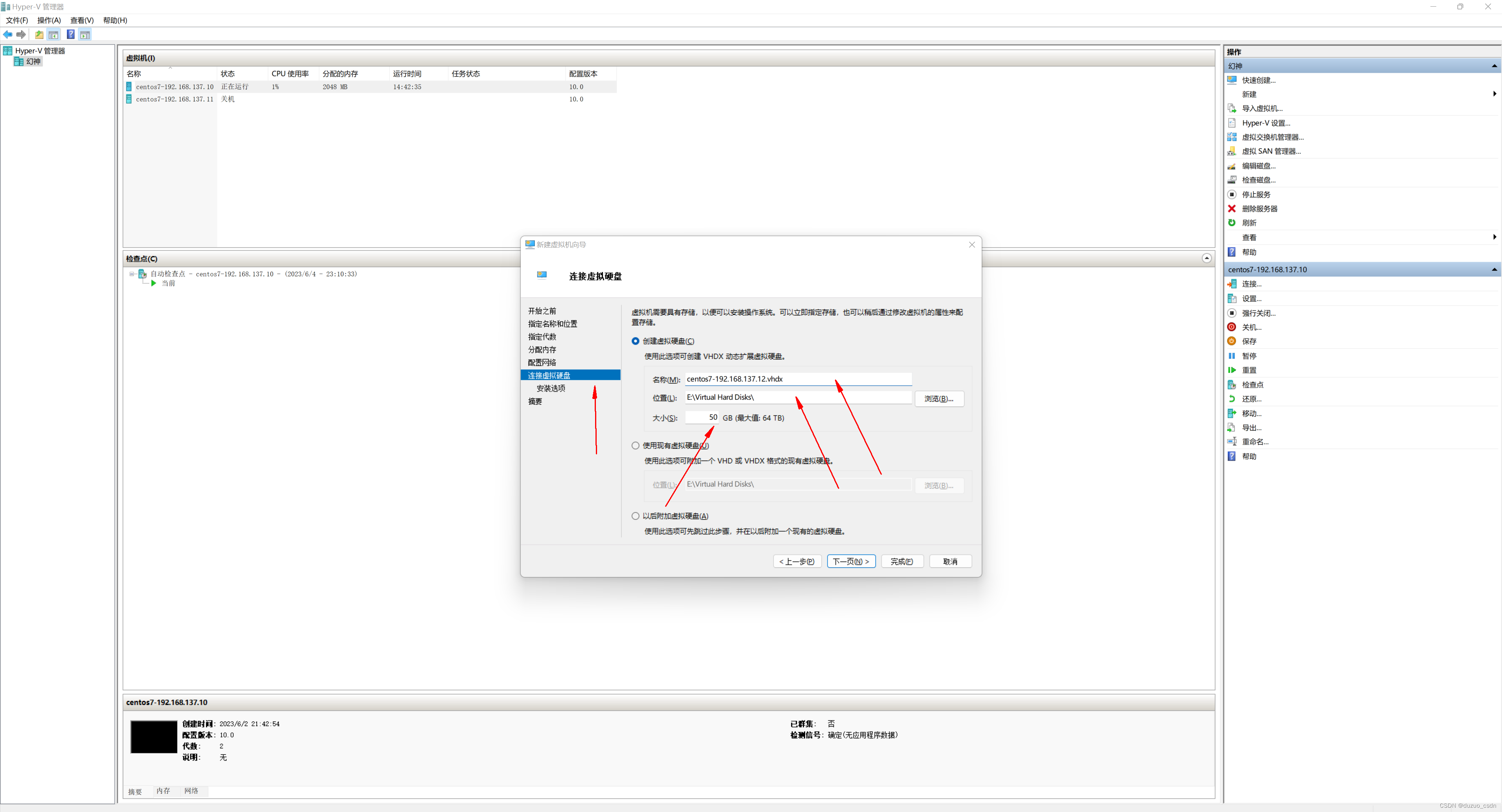Go to wizard step Installation Options (安装选项)

[551, 388]
